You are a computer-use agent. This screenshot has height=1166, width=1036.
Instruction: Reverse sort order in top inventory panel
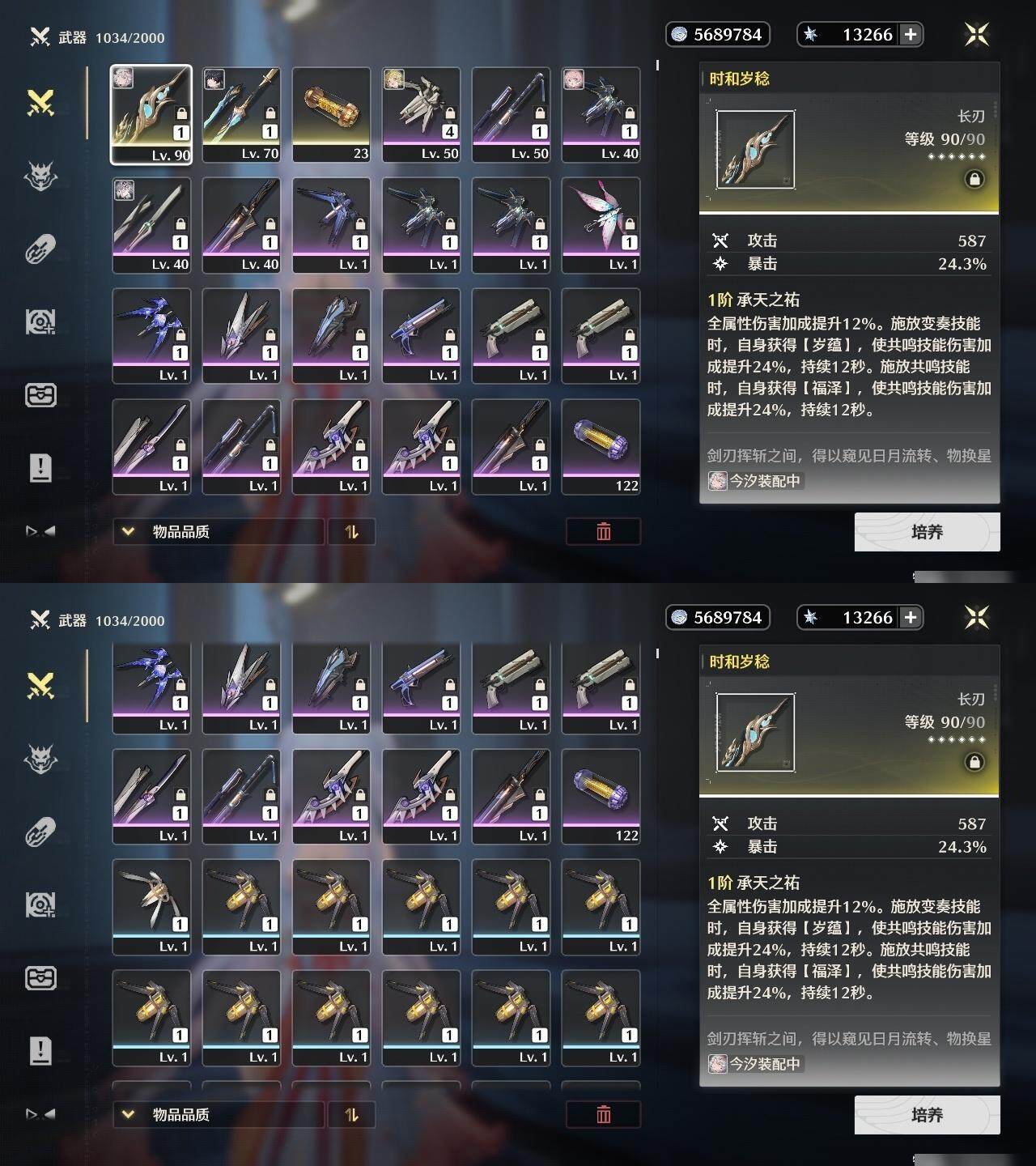tap(351, 532)
